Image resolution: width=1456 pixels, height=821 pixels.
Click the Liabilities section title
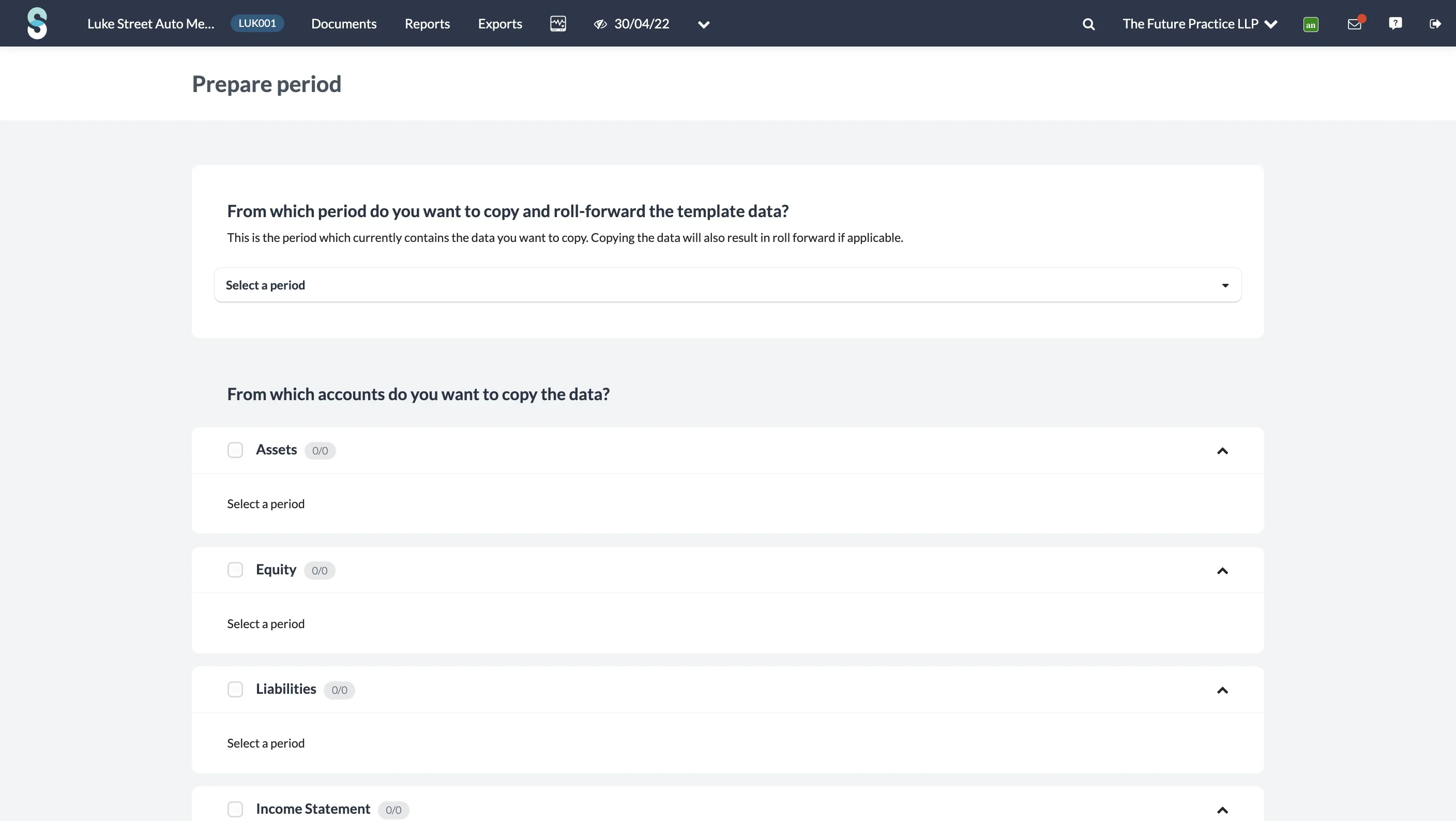pos(286,689)
